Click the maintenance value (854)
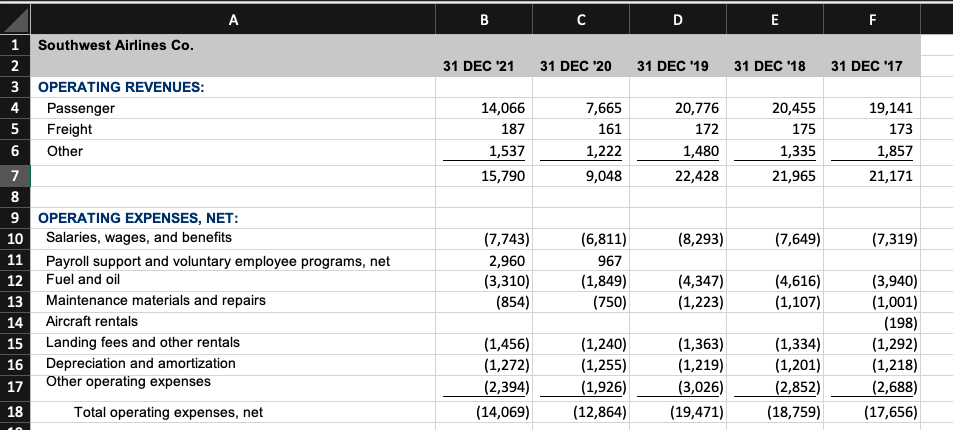This screenshot has height=430, width=953. (x=511, y=302)
